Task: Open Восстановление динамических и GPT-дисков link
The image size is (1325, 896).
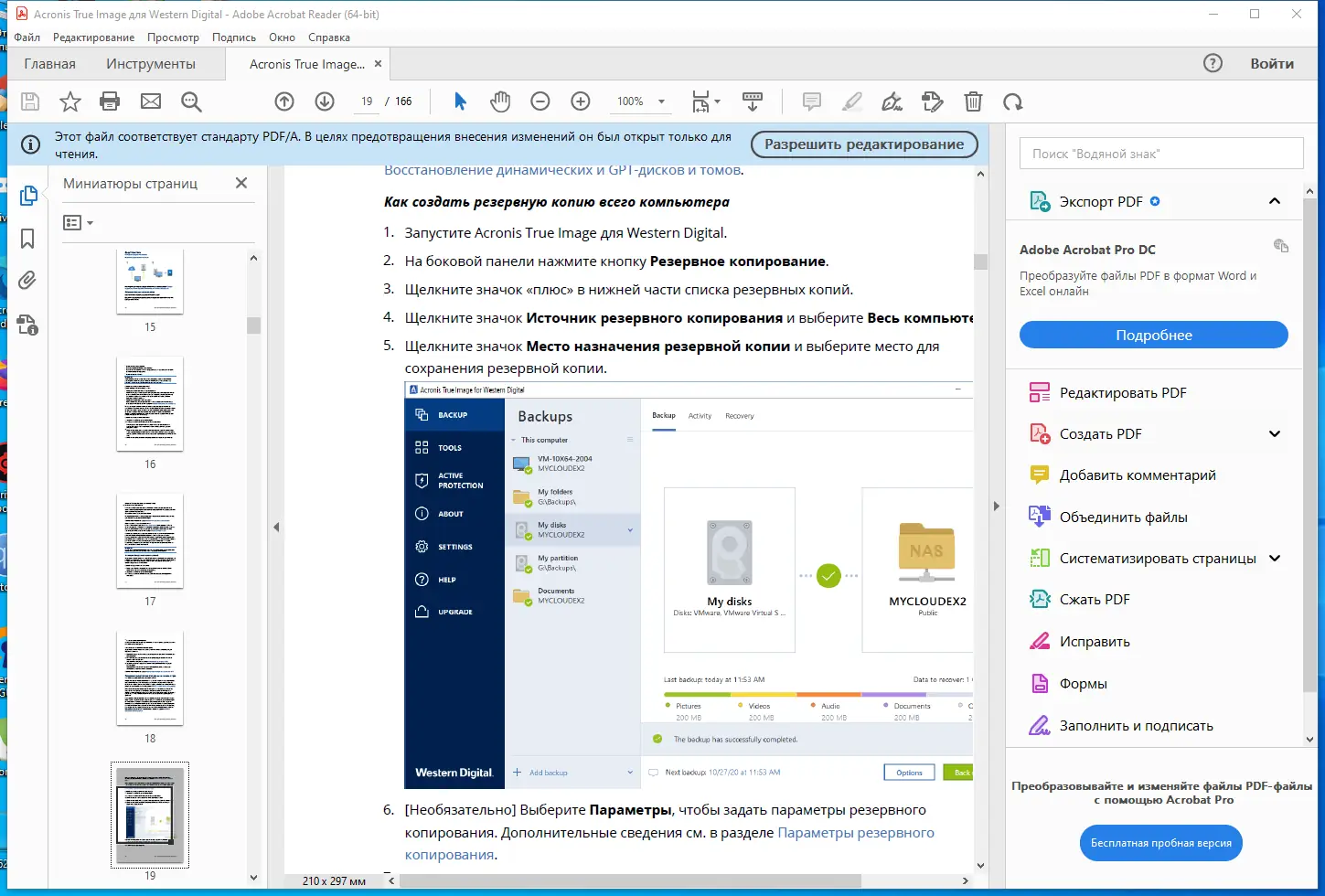Action: tap(562, 170)
